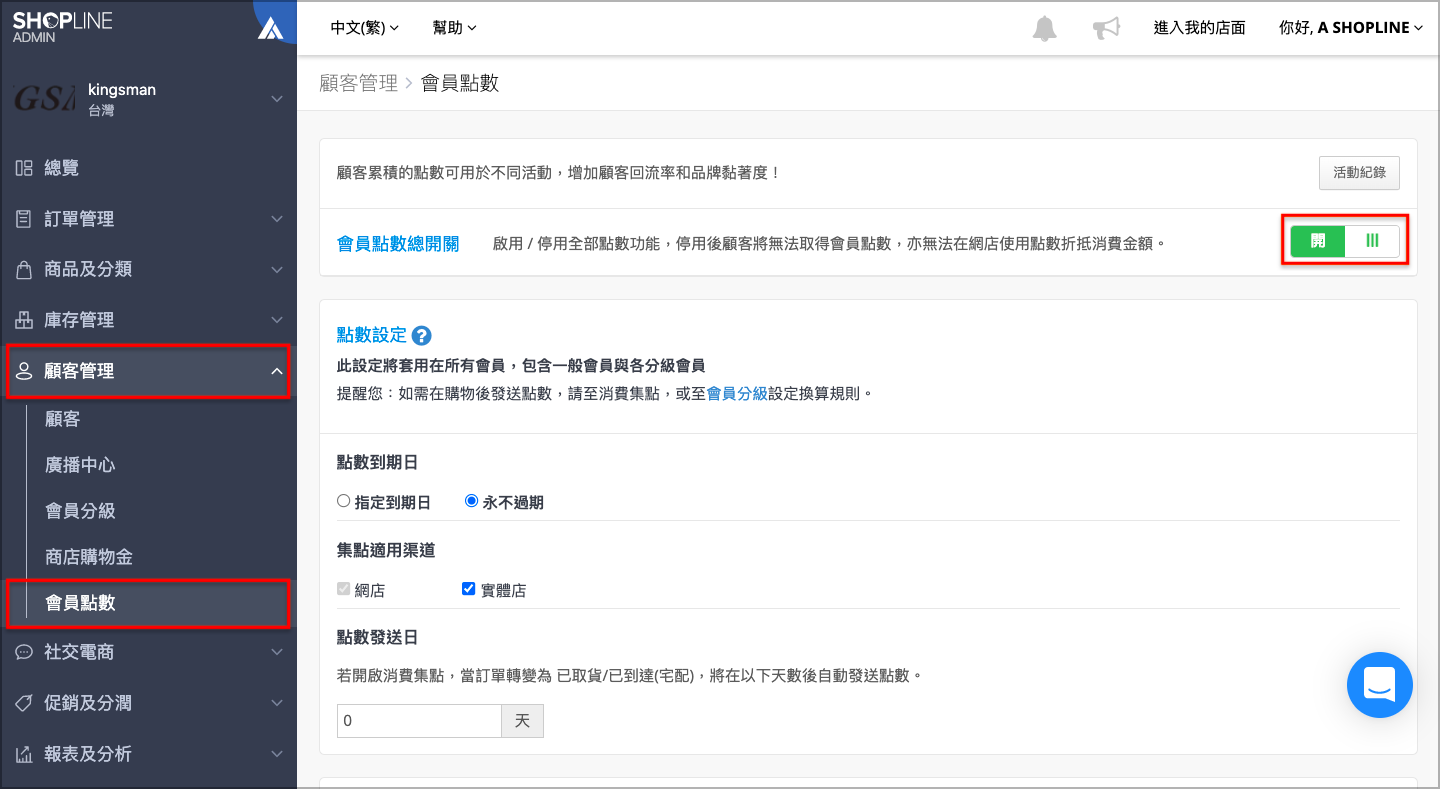
Task: Open the 幫助 help dropdown
Action: pyautogui.click(x=455, y=28)
